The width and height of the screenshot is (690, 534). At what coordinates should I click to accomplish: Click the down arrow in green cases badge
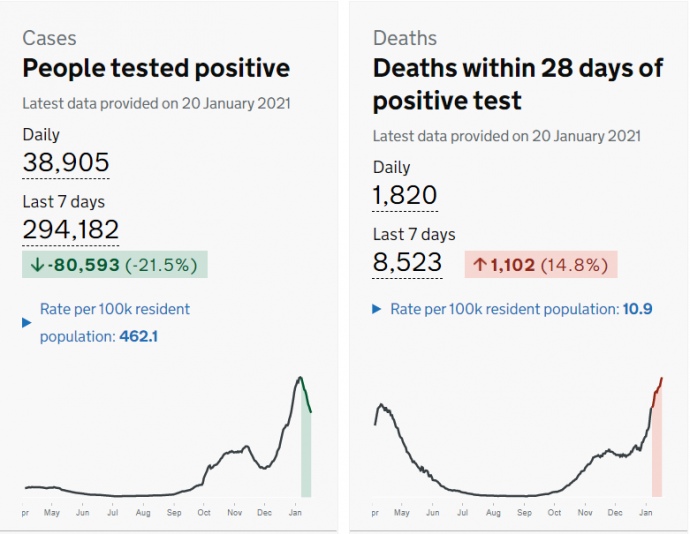36,265
